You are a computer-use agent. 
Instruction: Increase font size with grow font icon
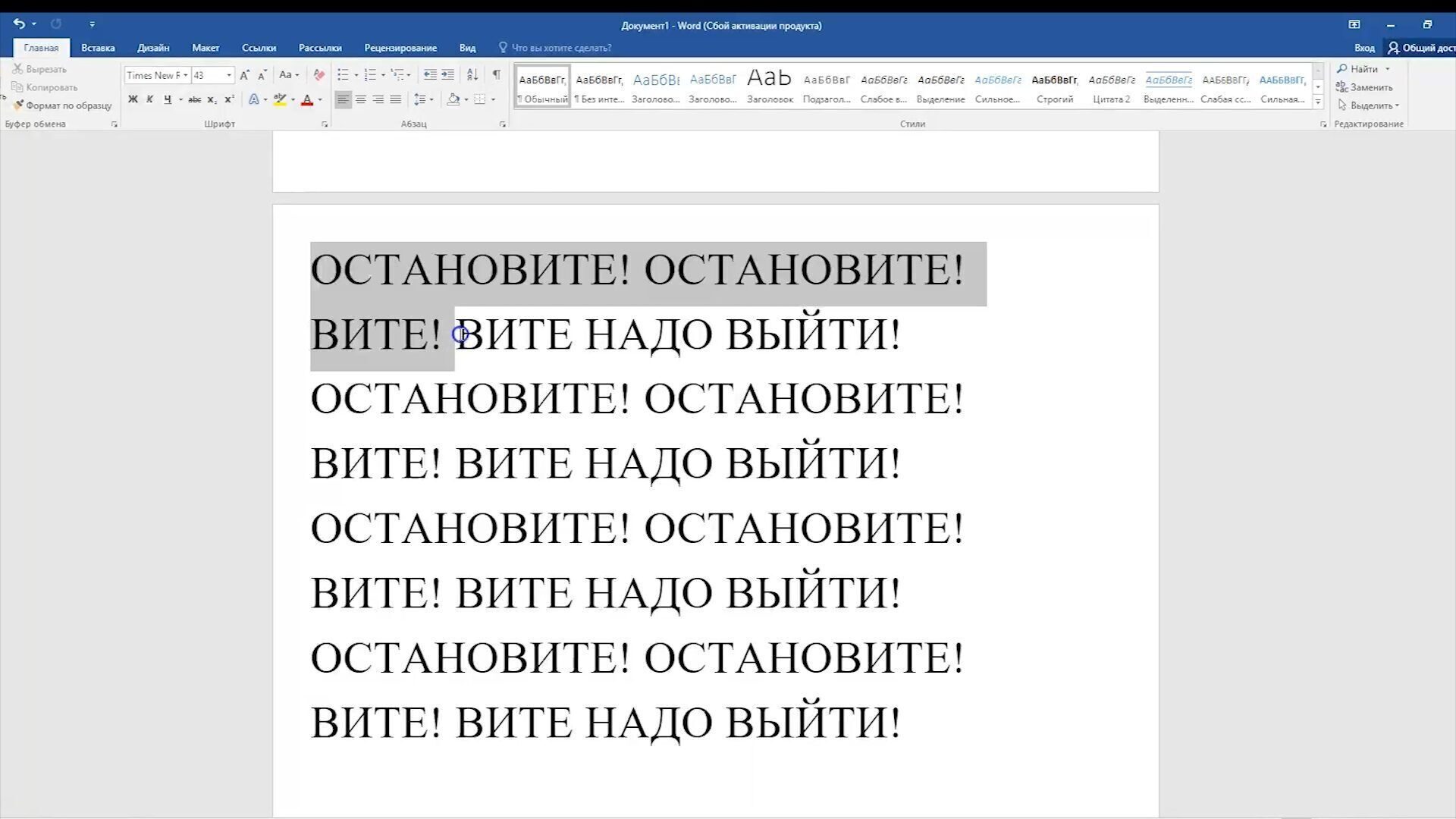(x=244, y=75)
